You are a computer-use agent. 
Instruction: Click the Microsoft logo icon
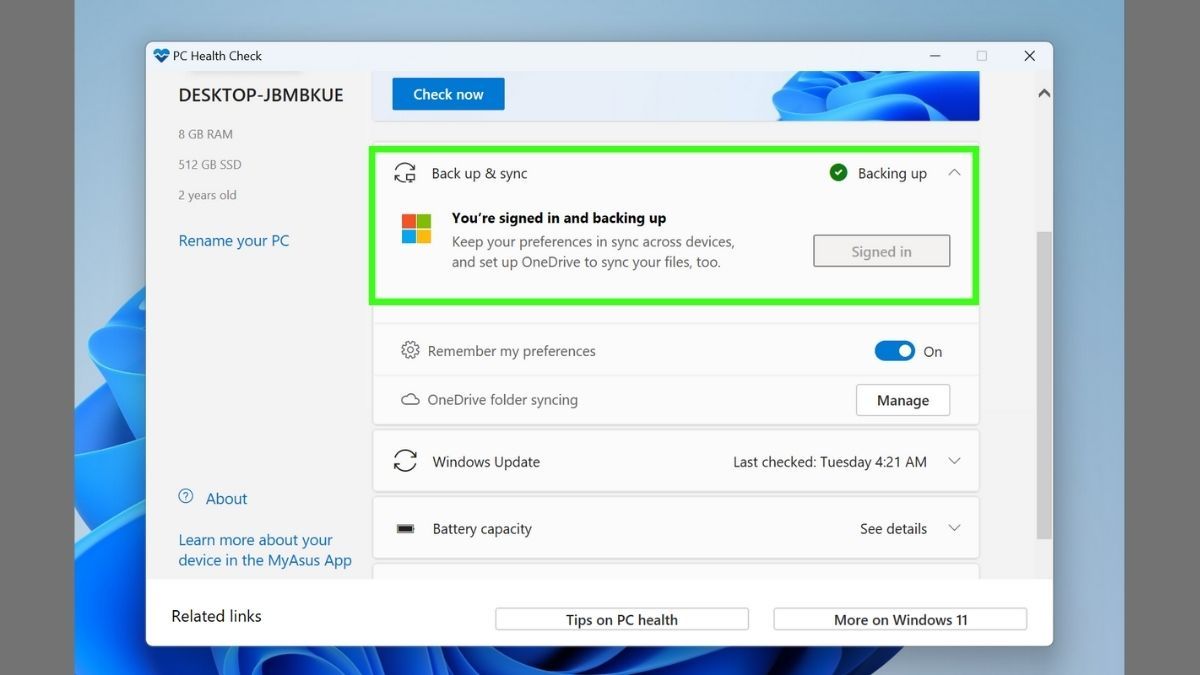416,229
